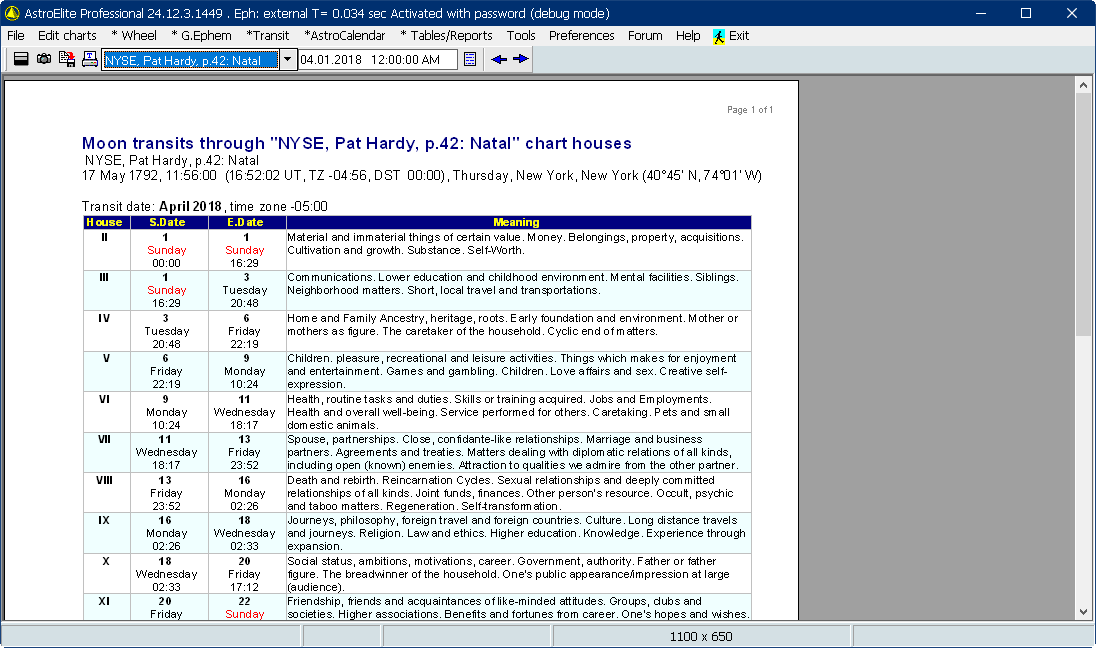Open the Tables/Reports menu
The image size is (1096, 648).
446,36
